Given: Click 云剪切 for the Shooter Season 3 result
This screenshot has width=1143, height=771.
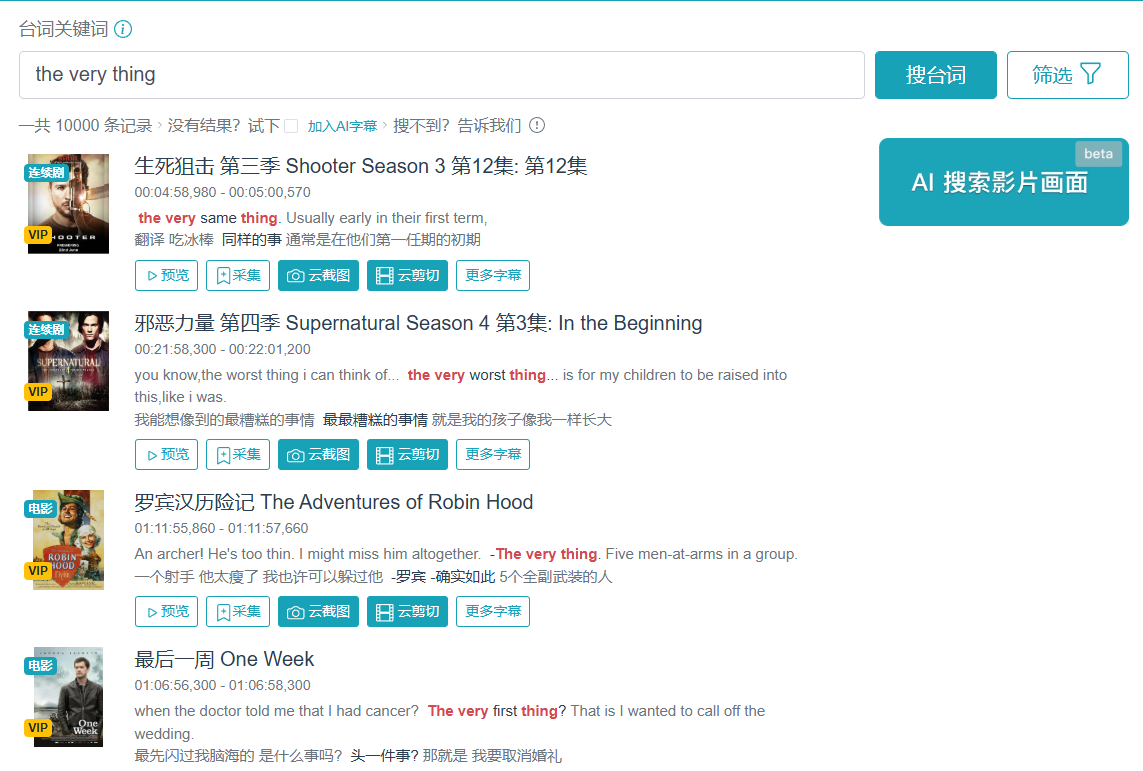Looking at the screenshot, I should click(x=407, y=275).
